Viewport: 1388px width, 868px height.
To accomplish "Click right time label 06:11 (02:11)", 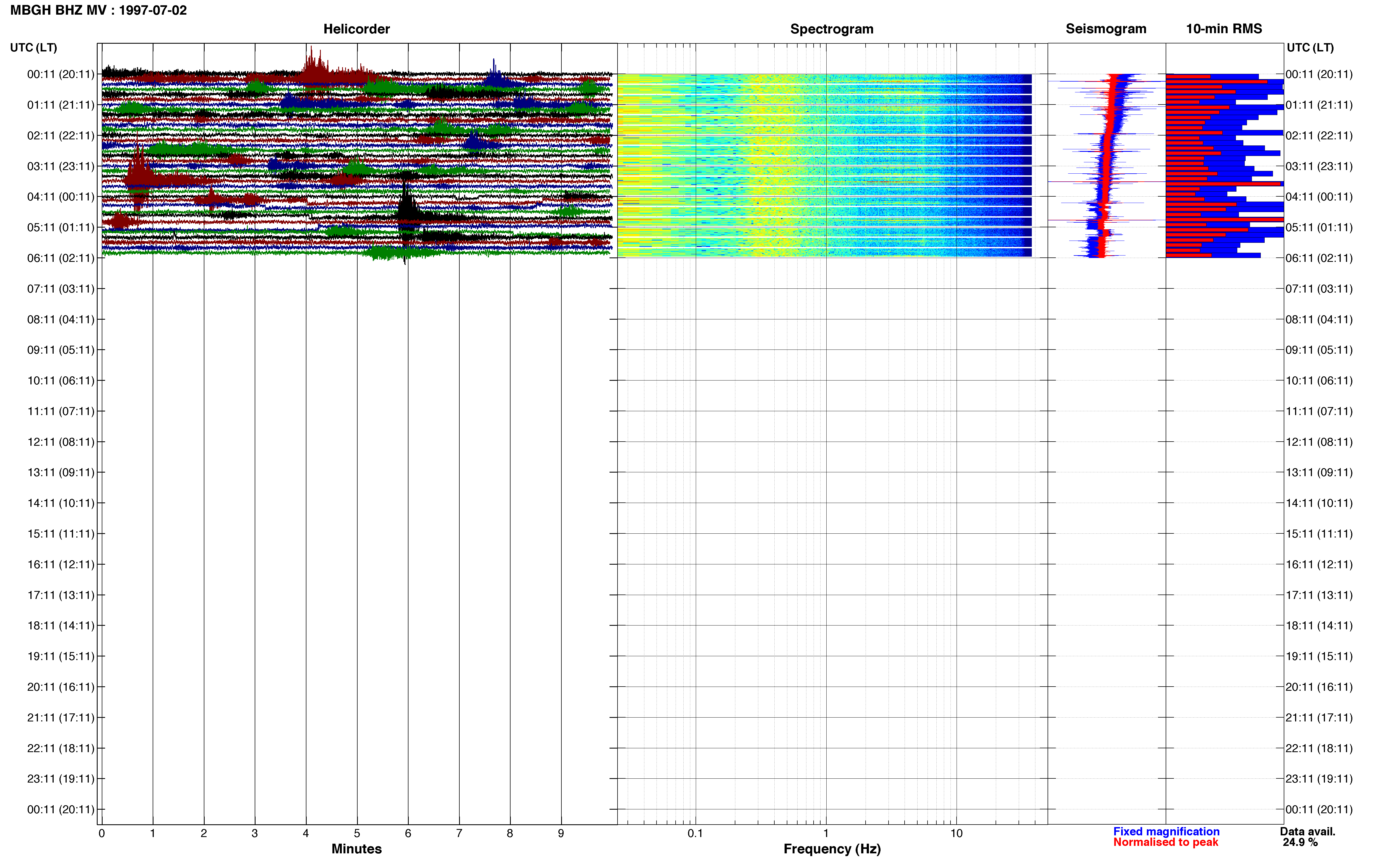I will 1319,258.
